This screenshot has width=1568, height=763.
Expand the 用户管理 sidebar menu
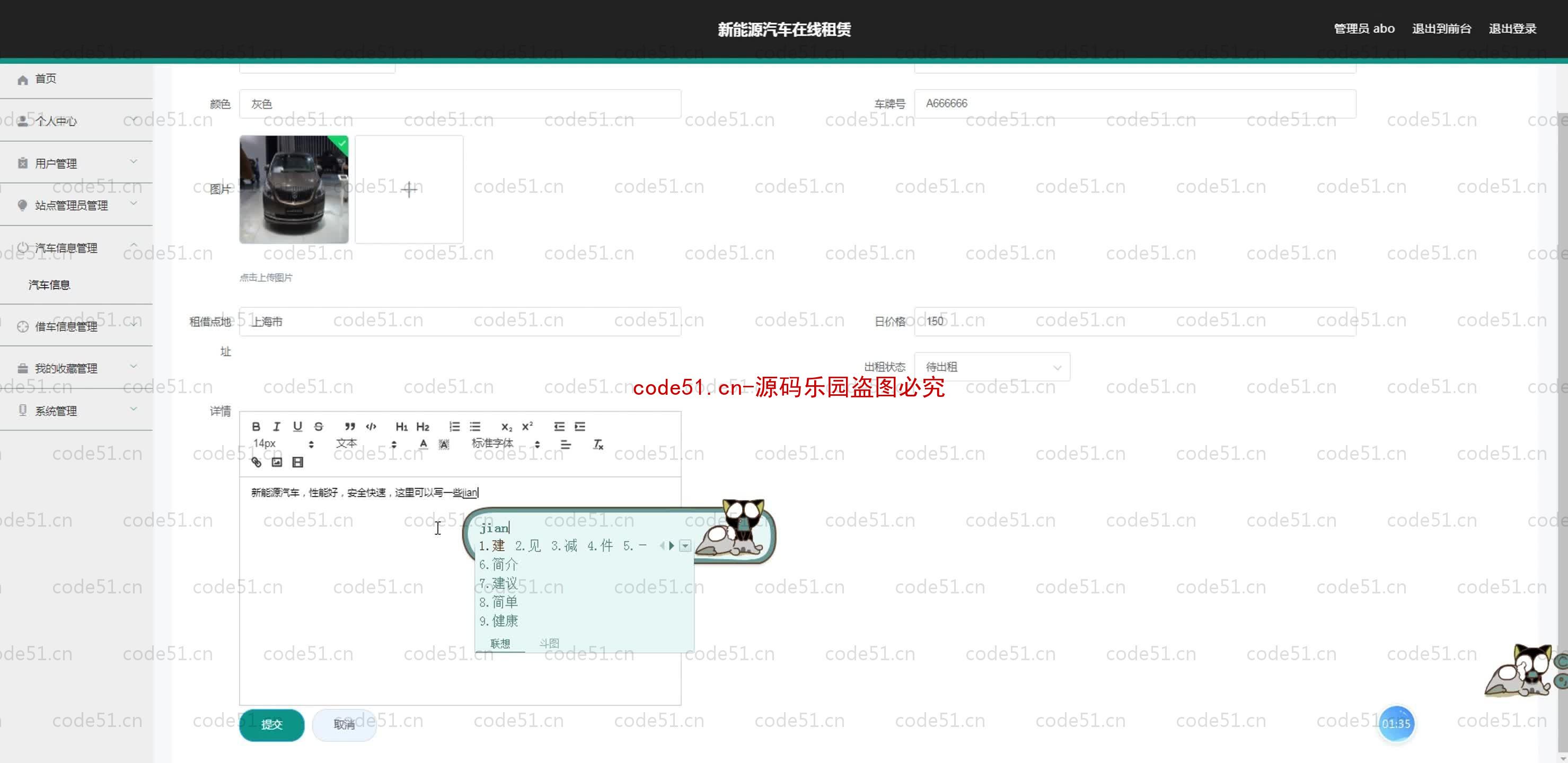pyautogui.click(x=74, y=163)
